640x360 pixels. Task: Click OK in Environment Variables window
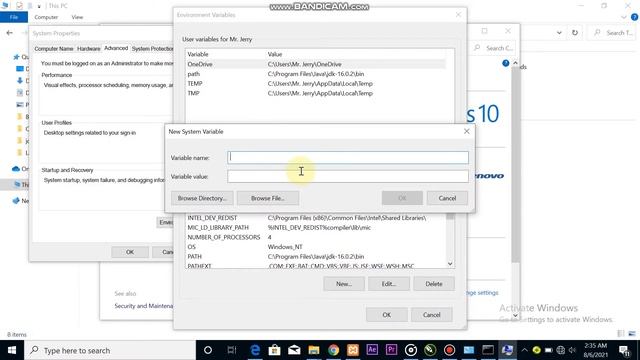387,315
